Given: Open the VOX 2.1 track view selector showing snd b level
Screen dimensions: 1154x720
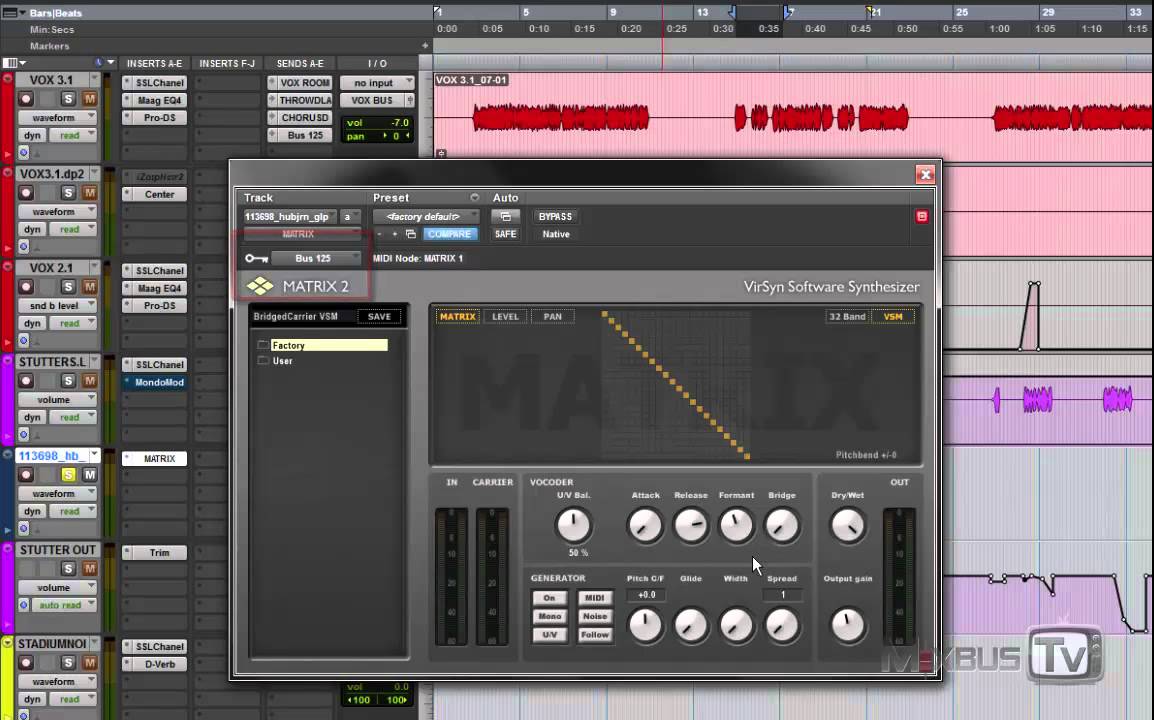Looking at the screenshot, I should point(57,306).
